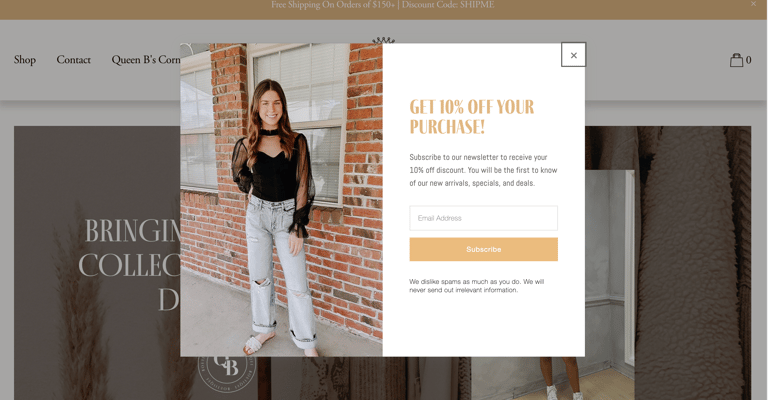Open the shopping bag cart icon
Screen dimensions: 768x400
(736, 60)
